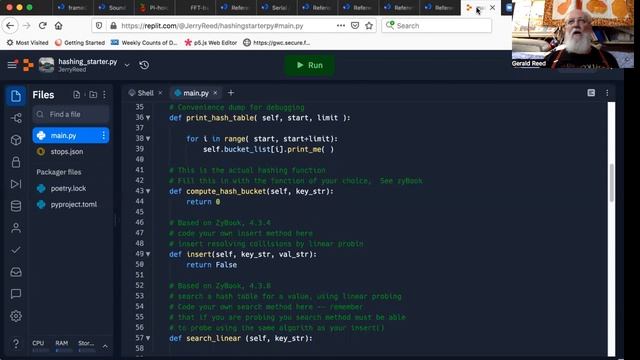The width and height of the screenshot is (640, 360).
Task: Open the Most Visited bookmarks folder
Action: pos(27,42)
